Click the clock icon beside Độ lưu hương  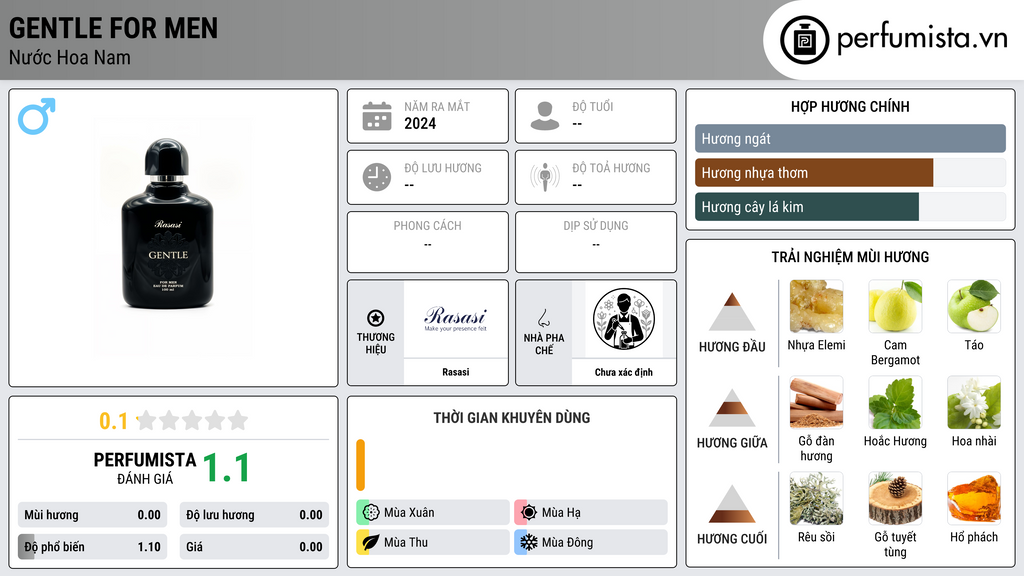(x=377, y=177)
